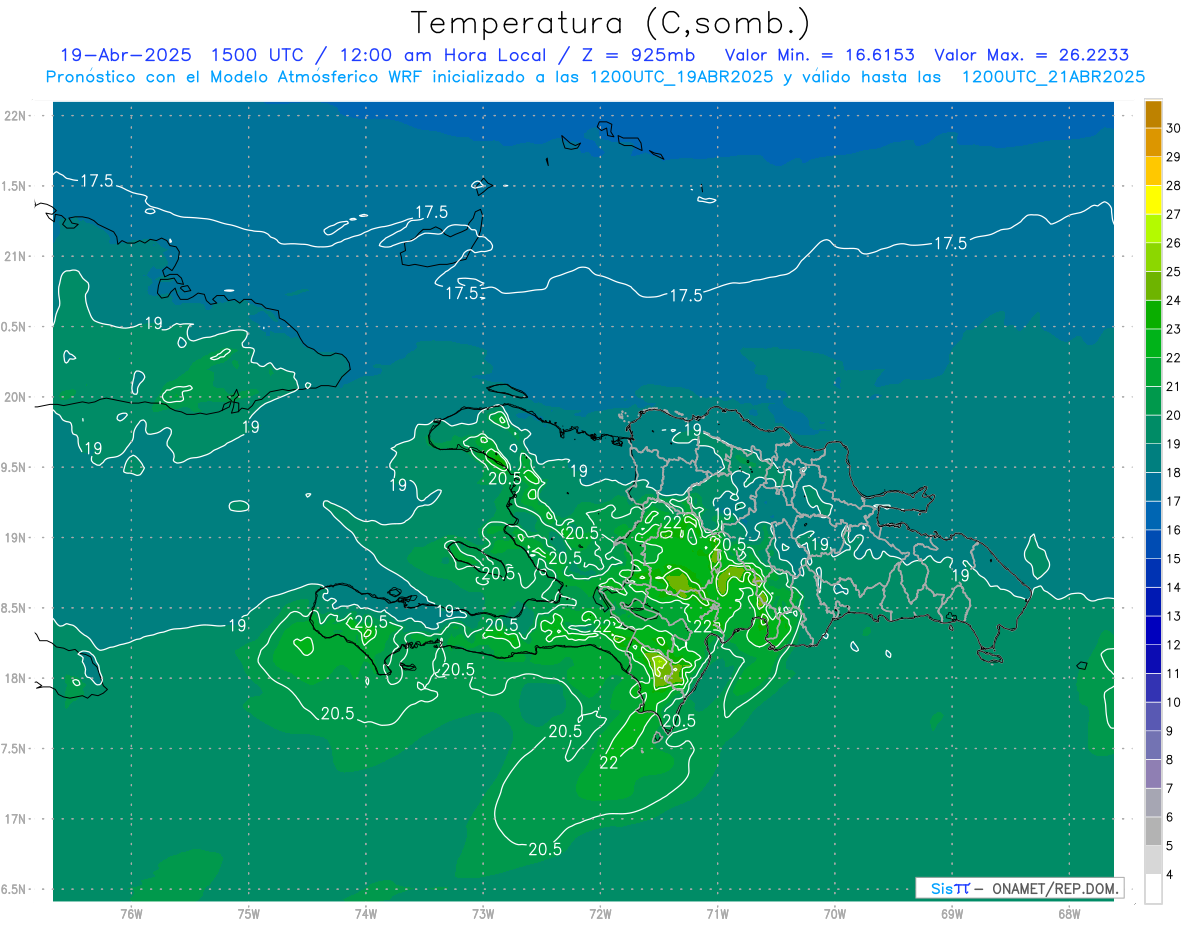The image size is (1200, 927).
Task: Click the '74W' longitude axis label
Action: [x=365, y=914]
